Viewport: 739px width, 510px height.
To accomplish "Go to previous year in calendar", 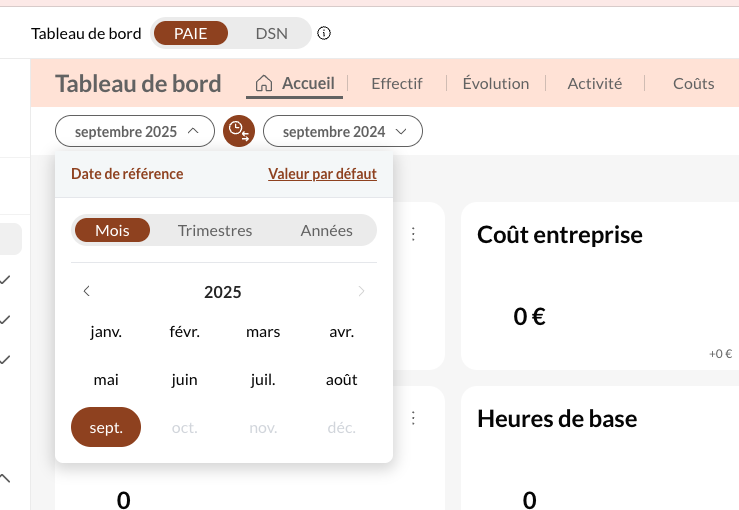I will click(x=87, y=291).
